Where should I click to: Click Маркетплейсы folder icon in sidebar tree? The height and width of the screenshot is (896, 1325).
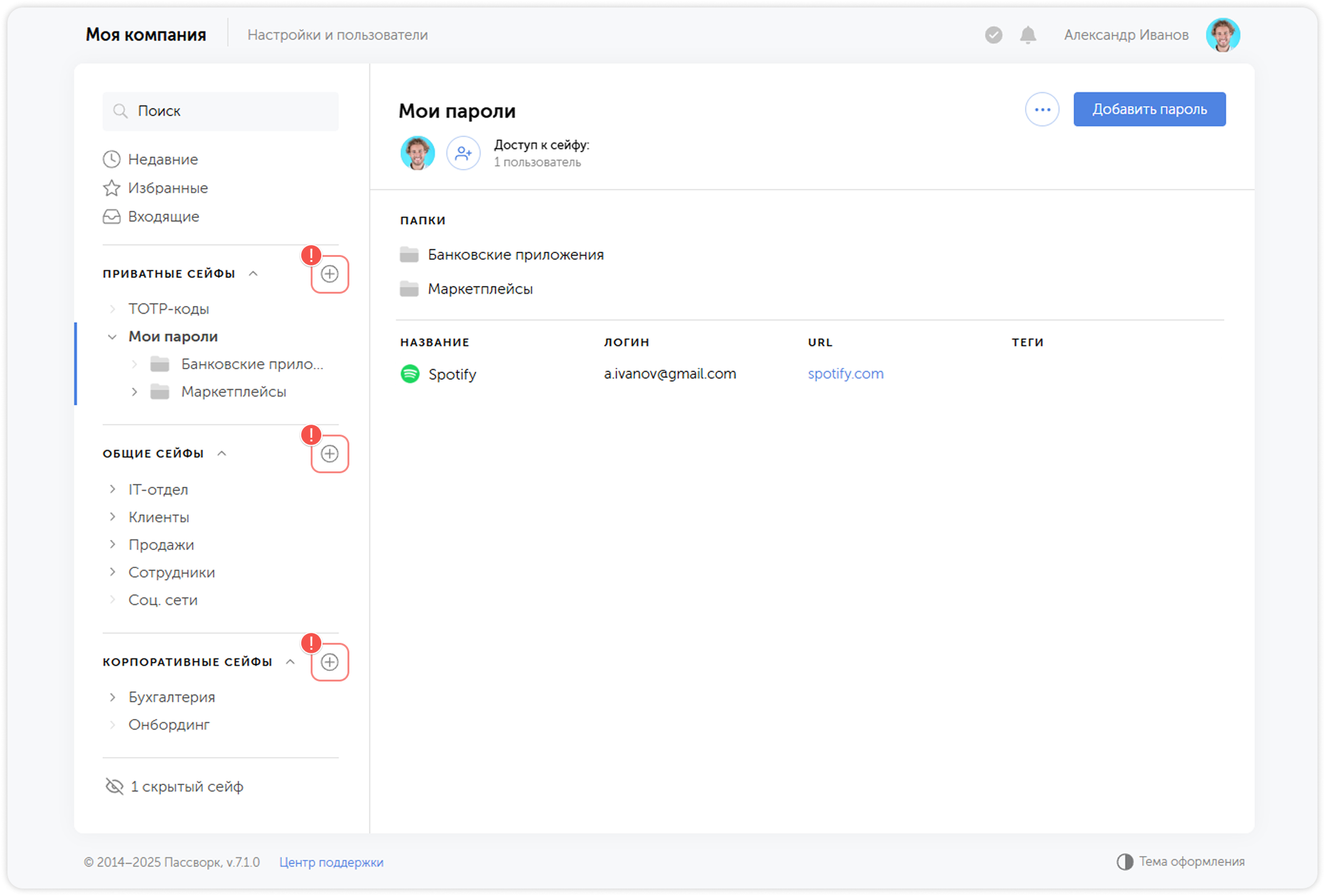[160, 392]
